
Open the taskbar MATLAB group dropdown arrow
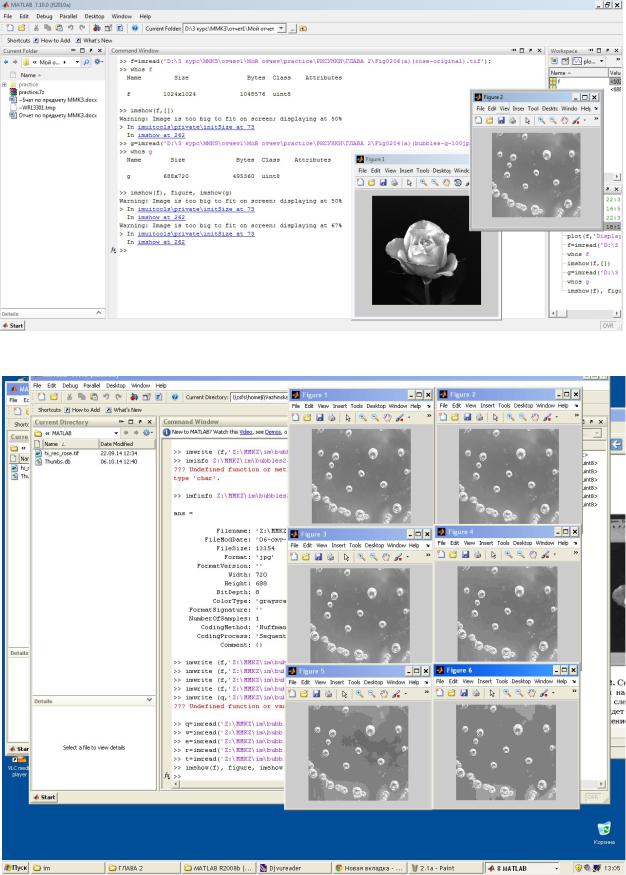[x=556, y=868]
